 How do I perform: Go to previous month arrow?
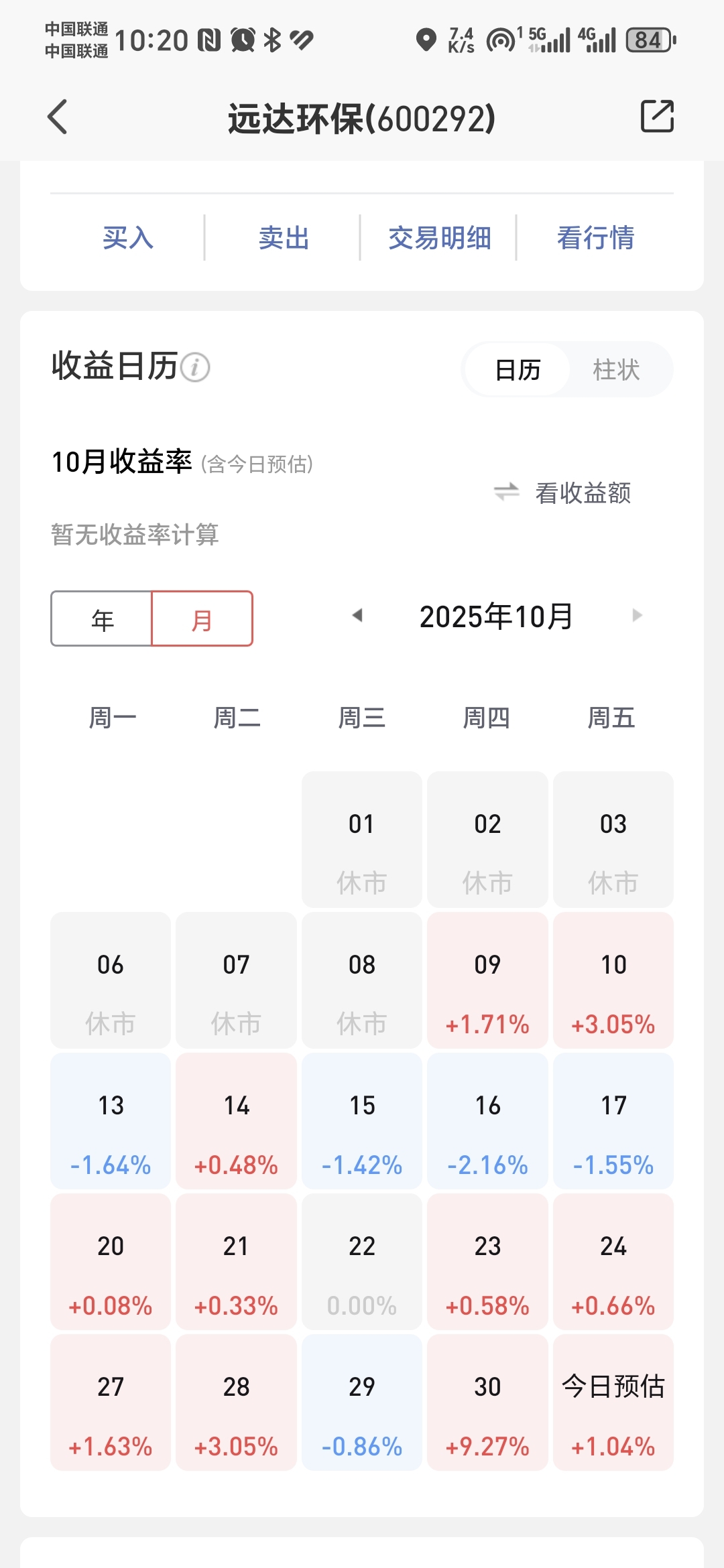[x=357, y=615]
